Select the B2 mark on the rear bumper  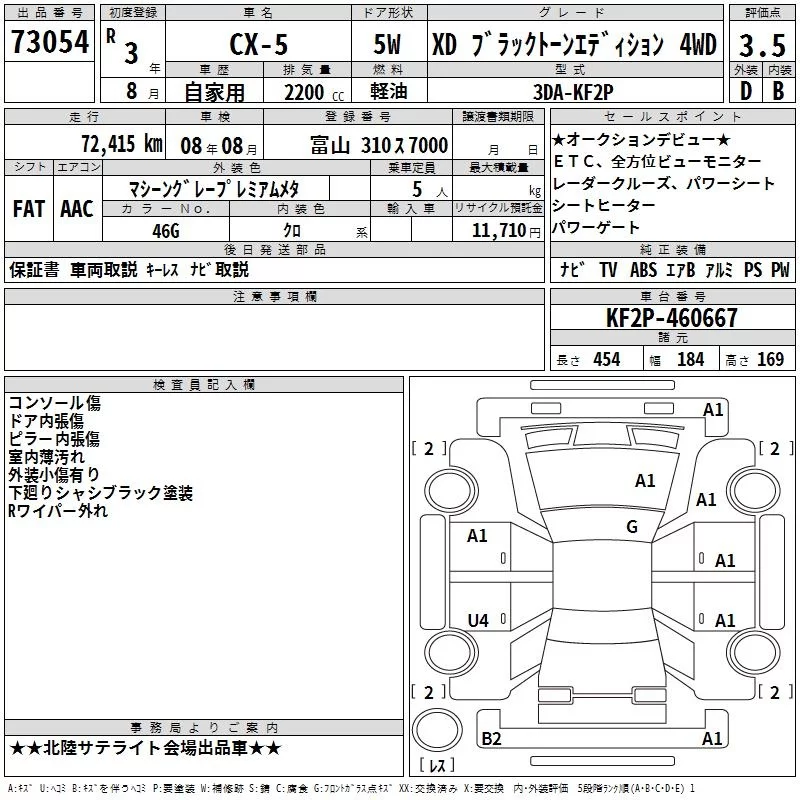491,739
